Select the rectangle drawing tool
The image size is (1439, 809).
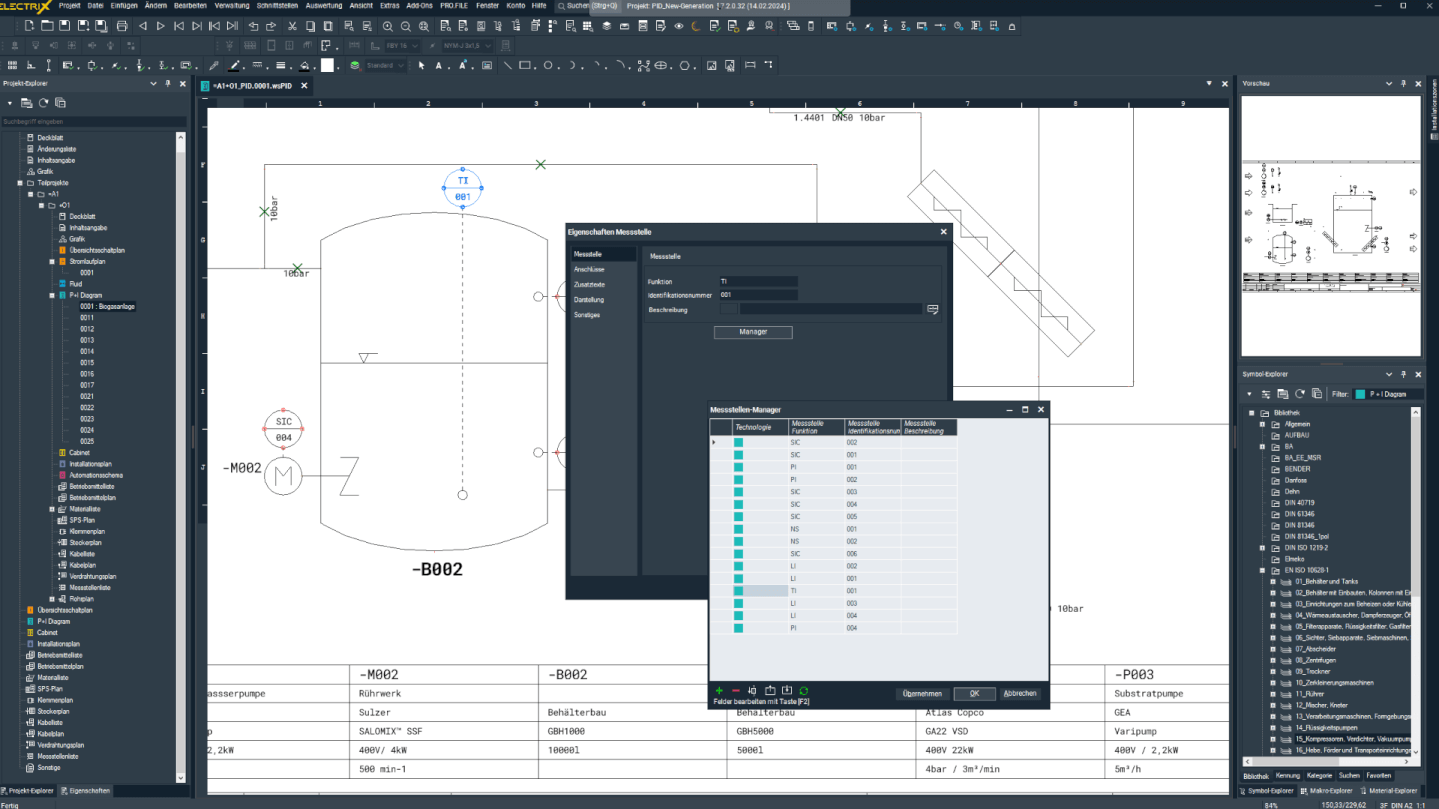(524, 66)
